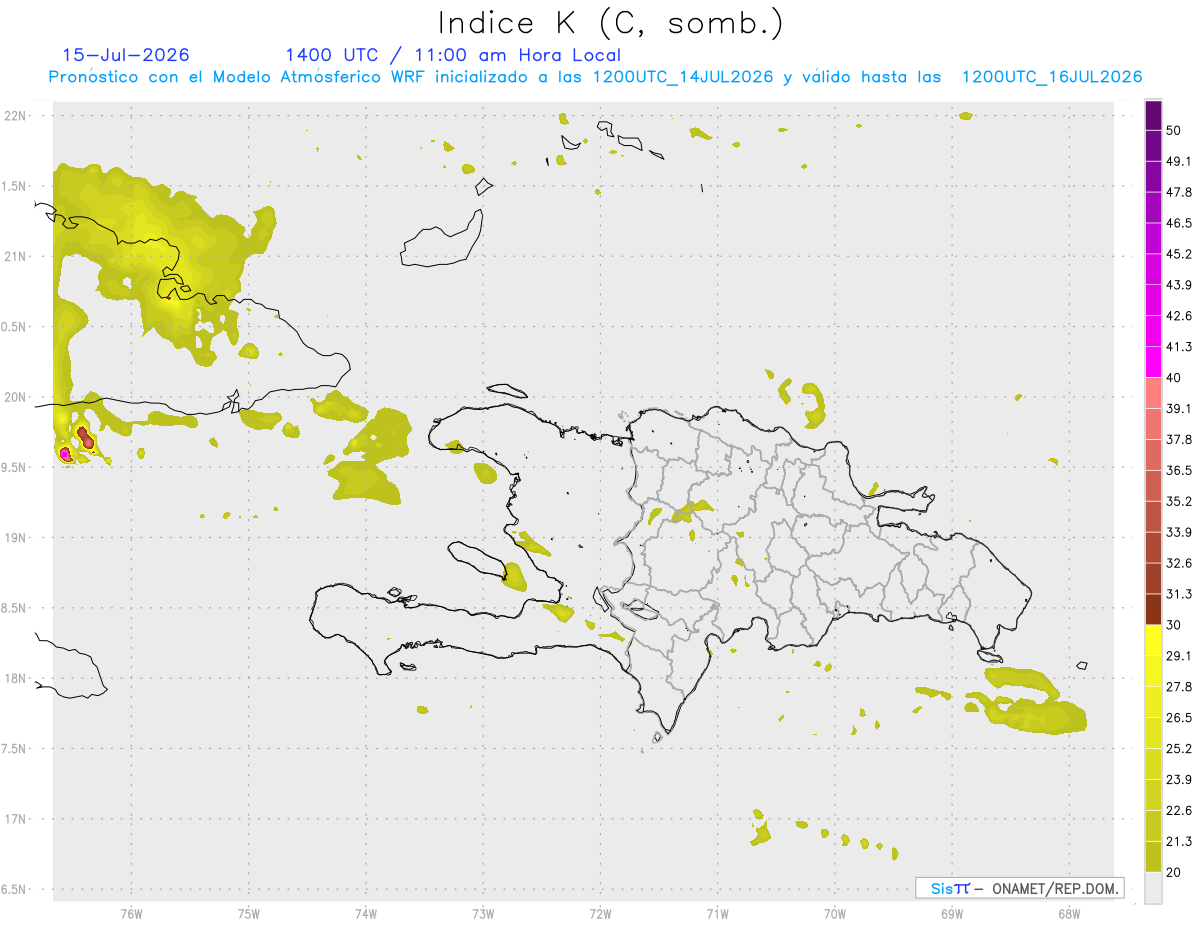Click the "32.6" colorbar label
The height and width of the screenshot is (927, 1200).
pos(1179,563)
